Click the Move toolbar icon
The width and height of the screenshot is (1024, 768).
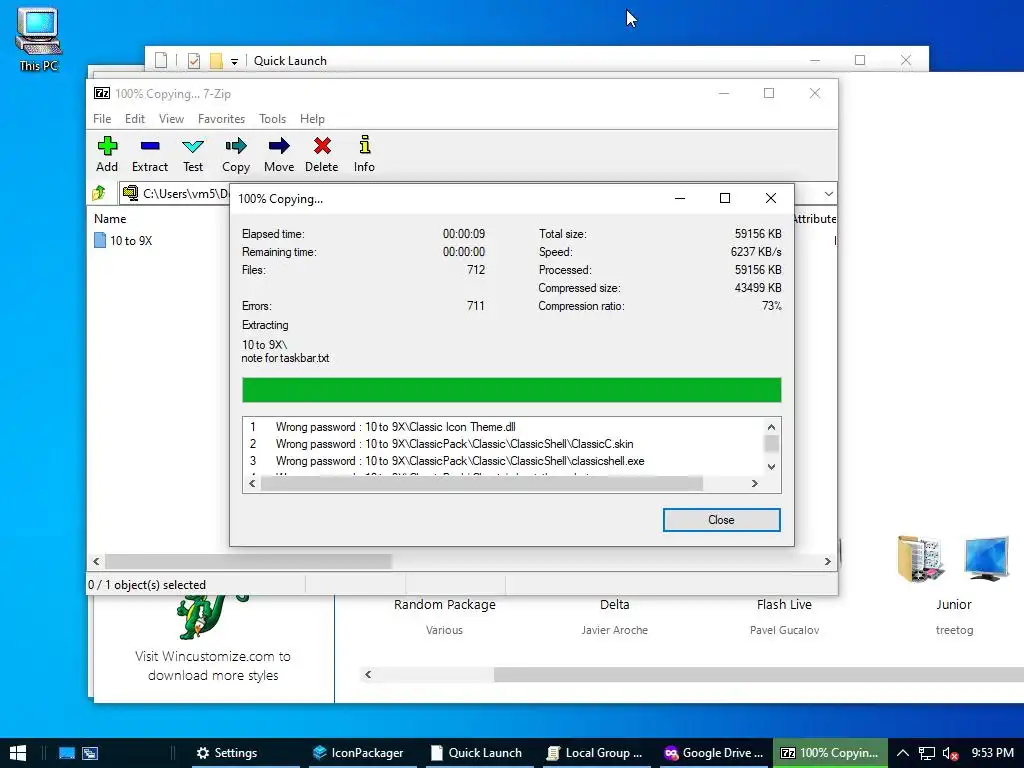click(279, 154)
